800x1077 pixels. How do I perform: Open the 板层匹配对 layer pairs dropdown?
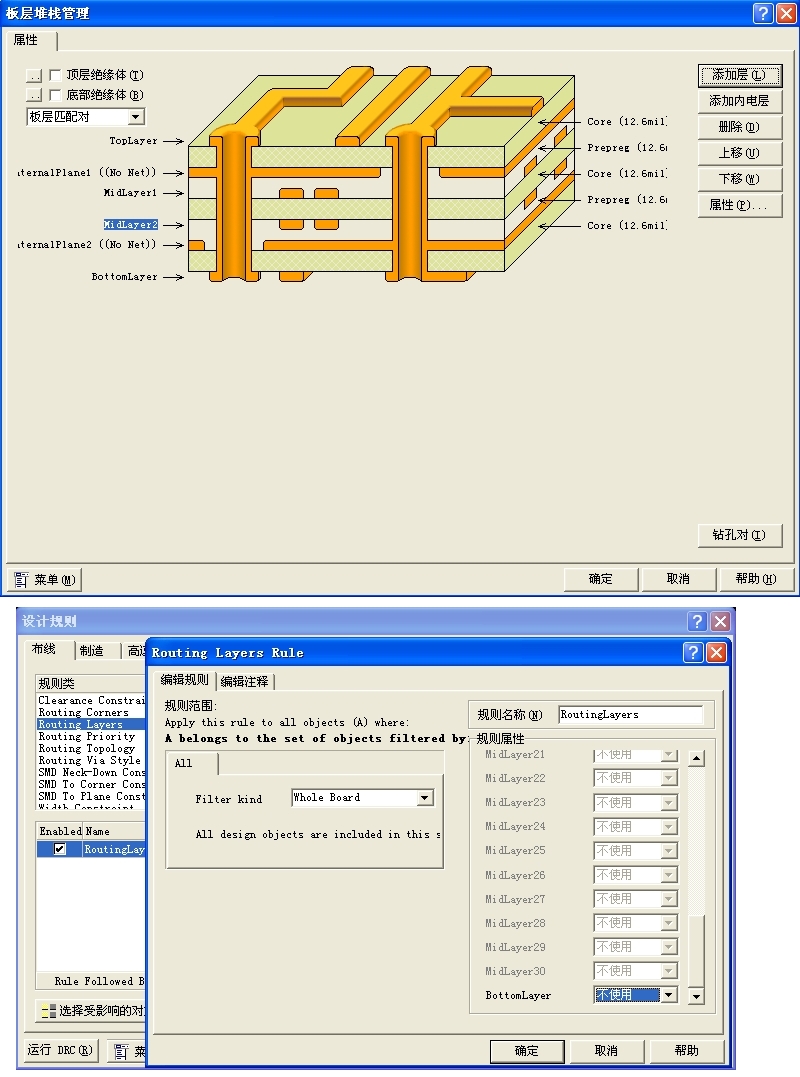(x=136, y=117)
